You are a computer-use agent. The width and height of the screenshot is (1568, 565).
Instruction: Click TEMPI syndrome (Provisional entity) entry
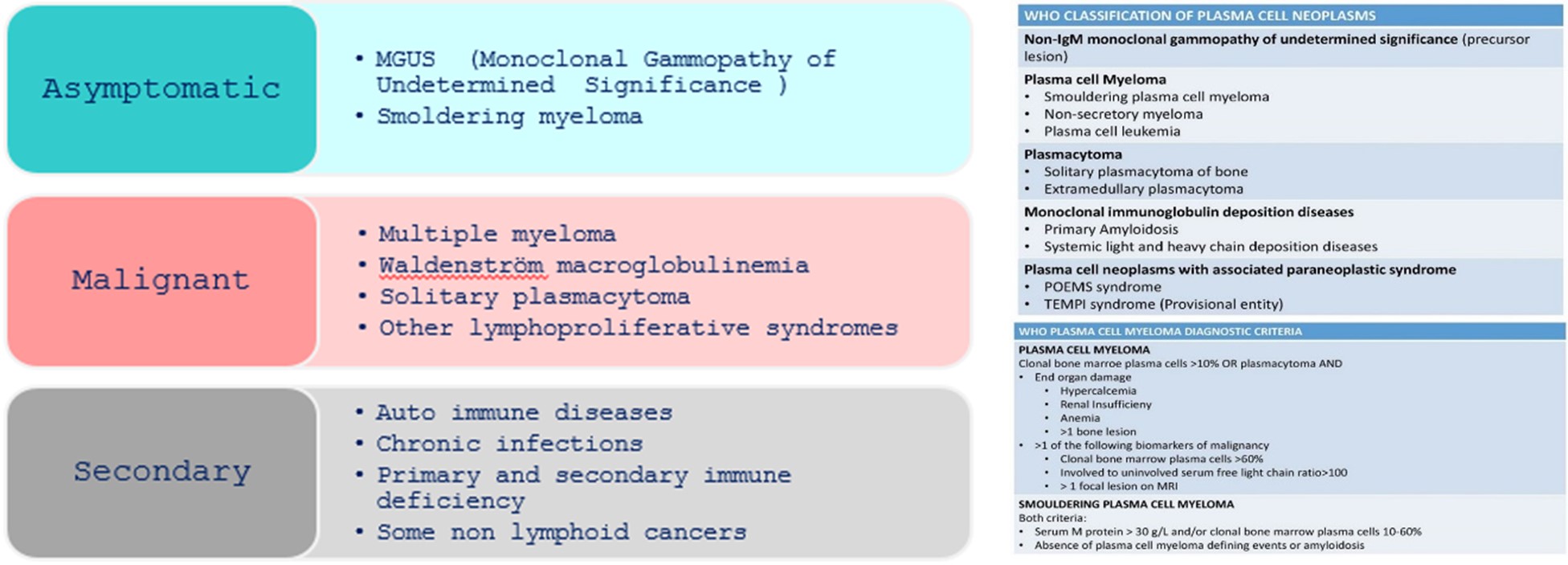point(1163,304)
